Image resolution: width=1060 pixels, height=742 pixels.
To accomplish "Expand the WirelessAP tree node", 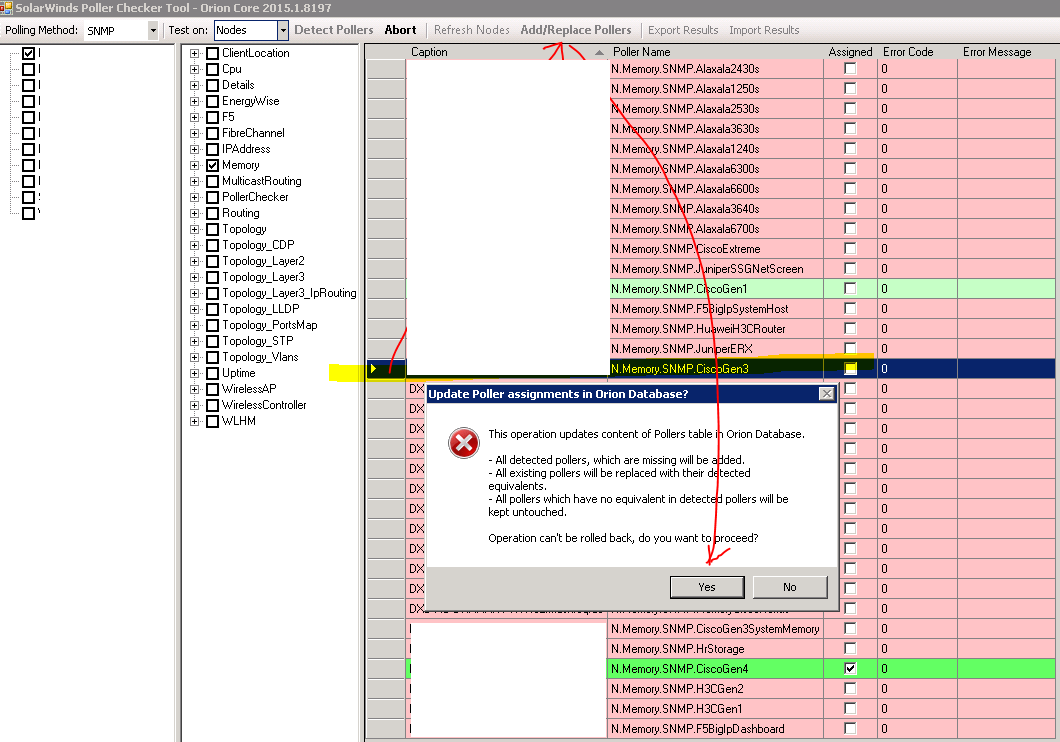I will [x=195, y=389].
